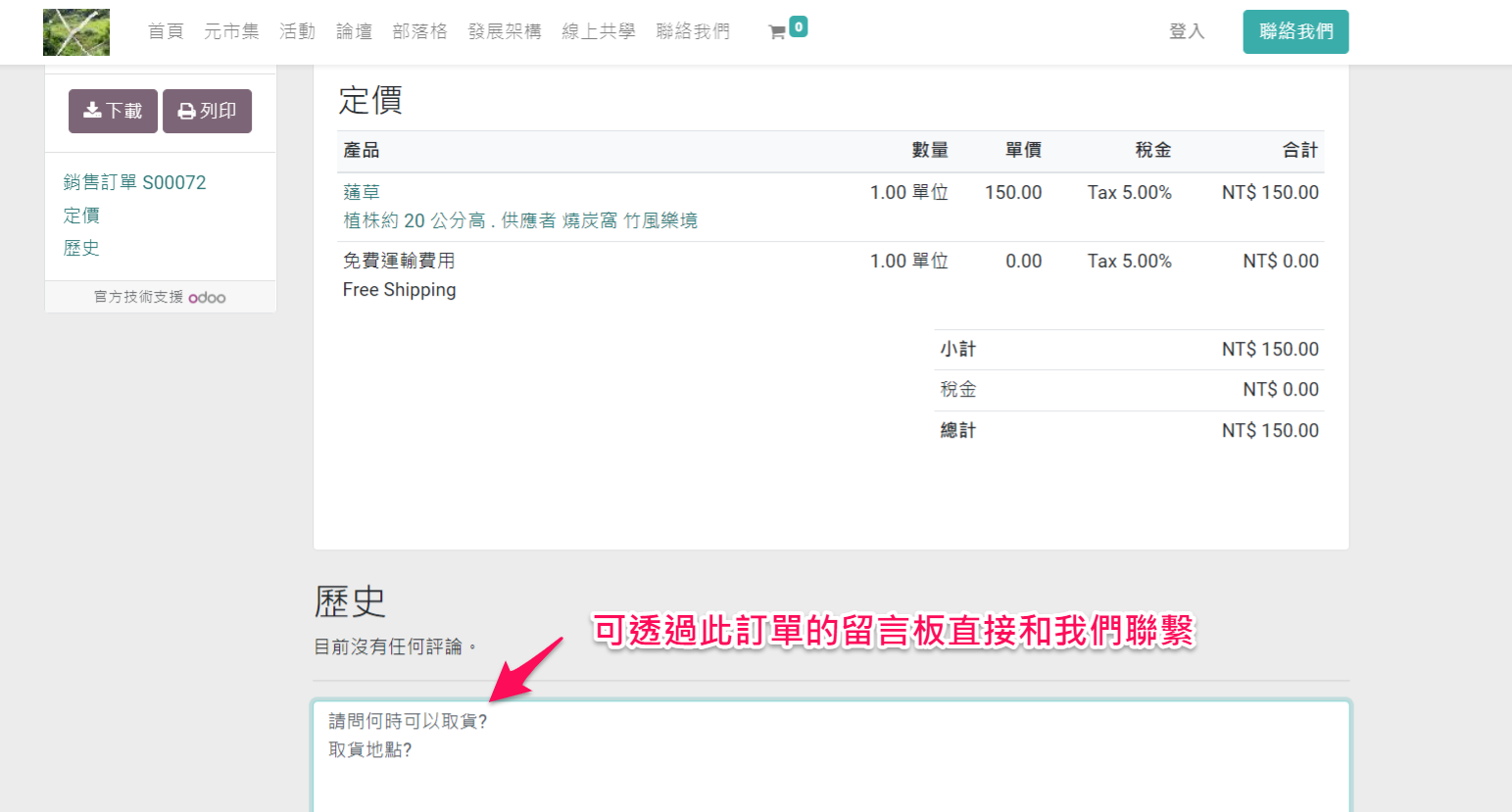
Task: Open the 部落格 blog menu
Action: coord(419,31)
